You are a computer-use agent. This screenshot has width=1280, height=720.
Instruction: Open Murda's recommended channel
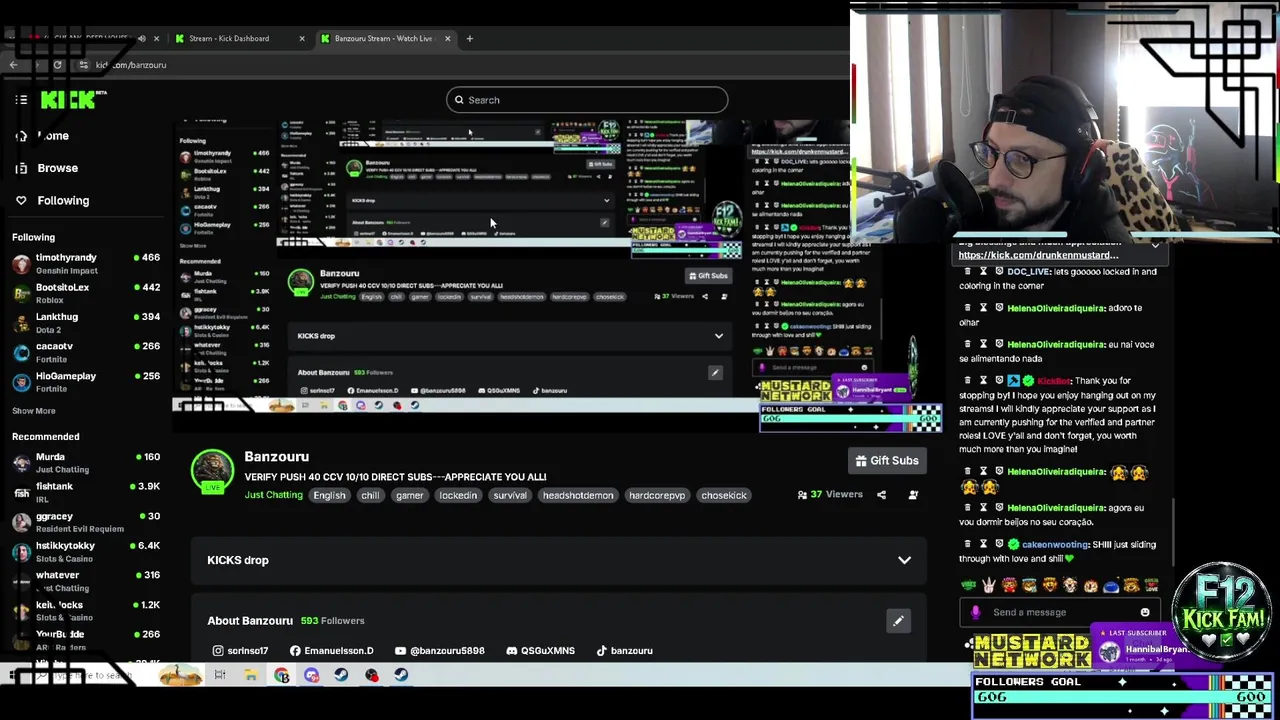86,462
